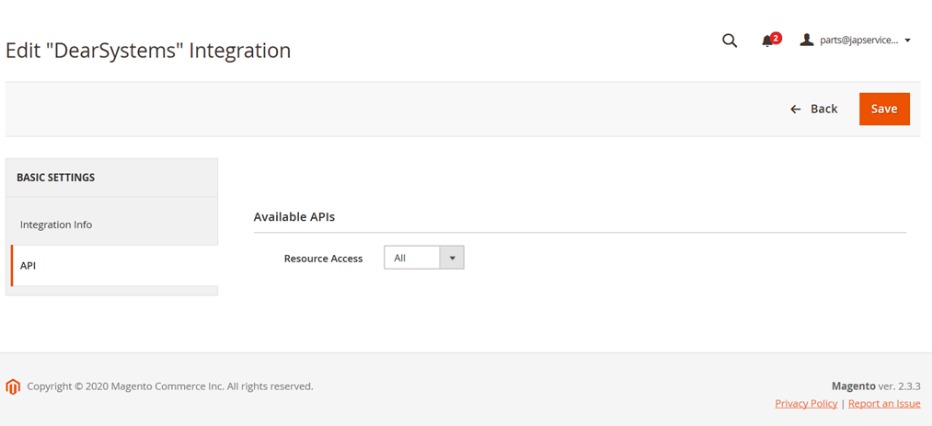932x426 pixels.
Task: Switch to the Integration Info tab
Action: click(56, 225)
